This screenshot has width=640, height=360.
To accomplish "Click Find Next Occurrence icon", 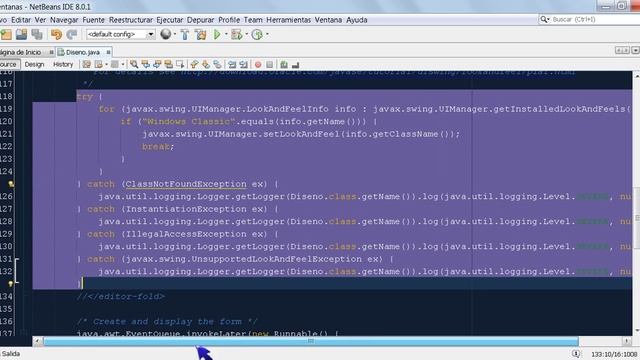I will pyautogui.click(x=157, y=64).
